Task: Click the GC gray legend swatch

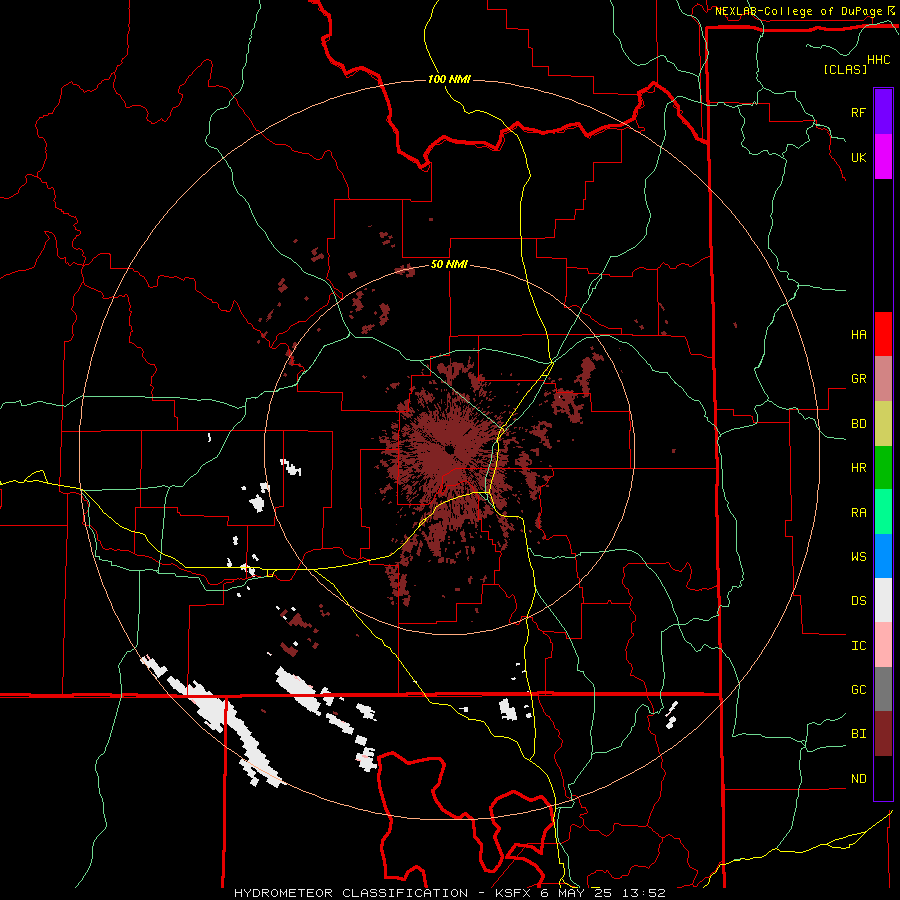Action: click(x=883, y=689)
